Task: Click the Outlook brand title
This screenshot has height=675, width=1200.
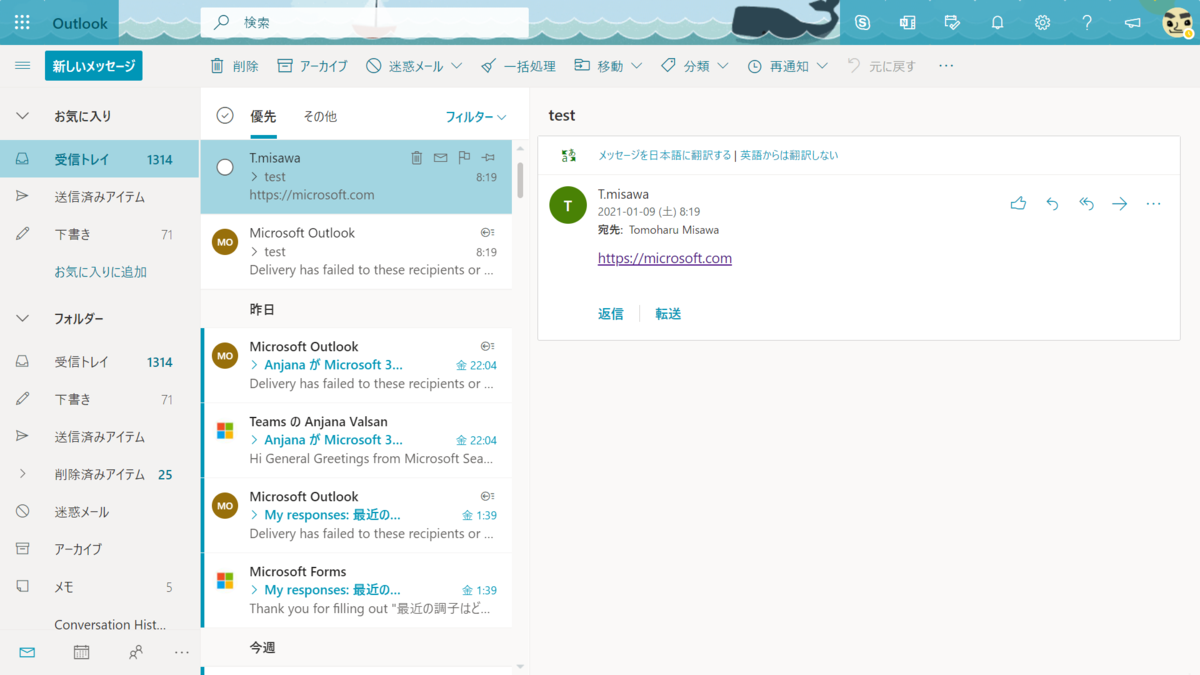Action: point(80,23)
